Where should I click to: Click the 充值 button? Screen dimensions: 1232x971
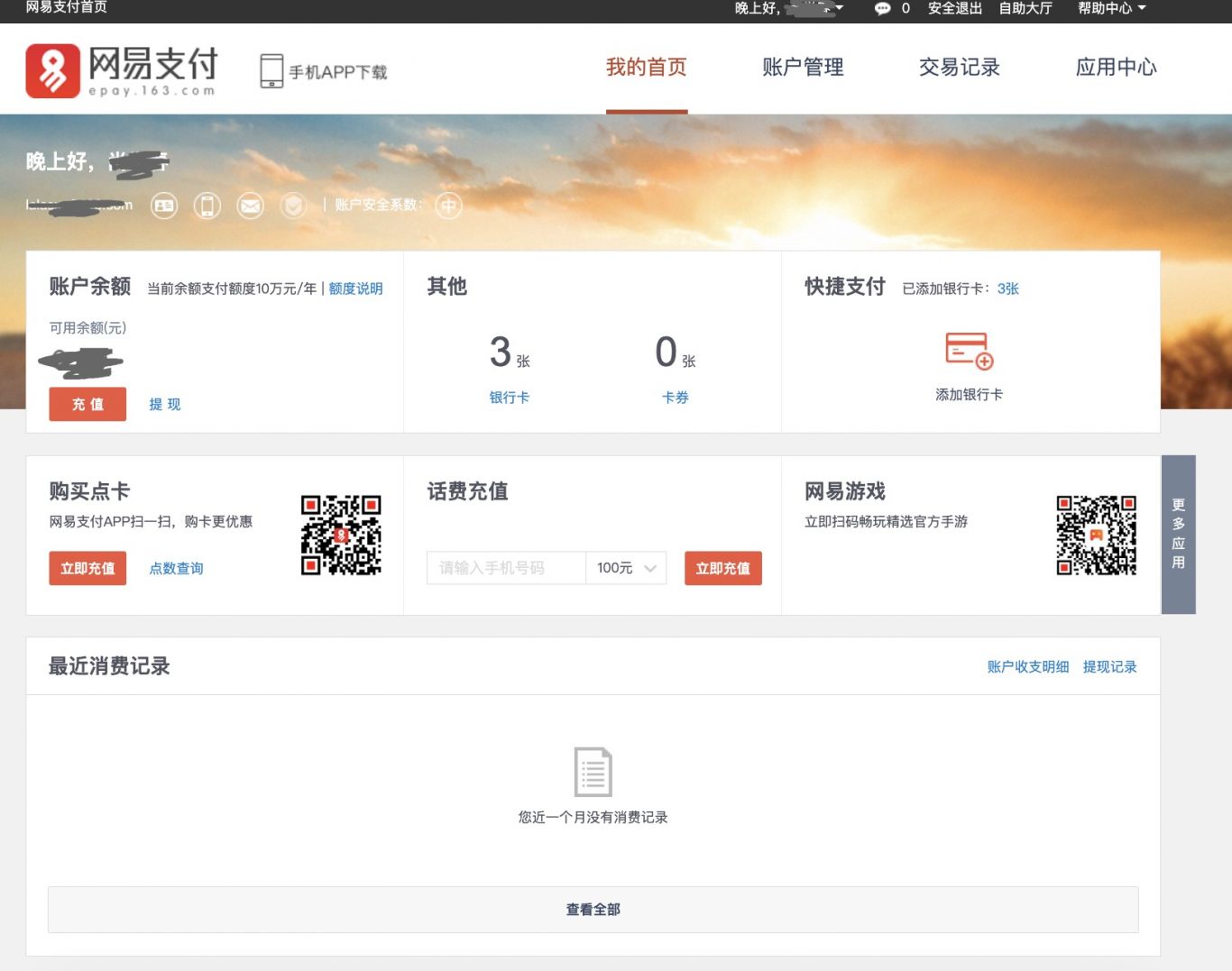tap(87, 404)
